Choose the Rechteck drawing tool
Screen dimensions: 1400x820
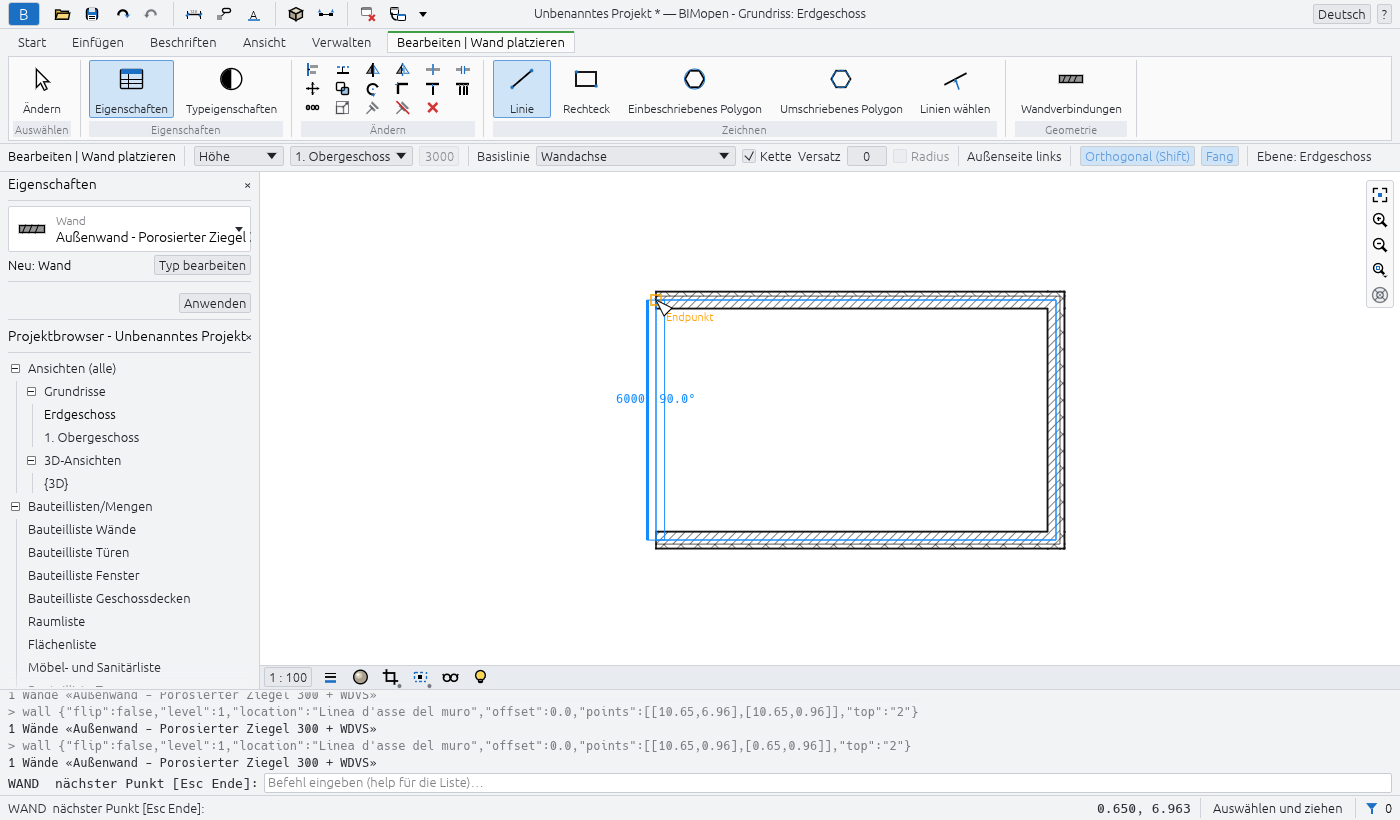pos(586,89)
